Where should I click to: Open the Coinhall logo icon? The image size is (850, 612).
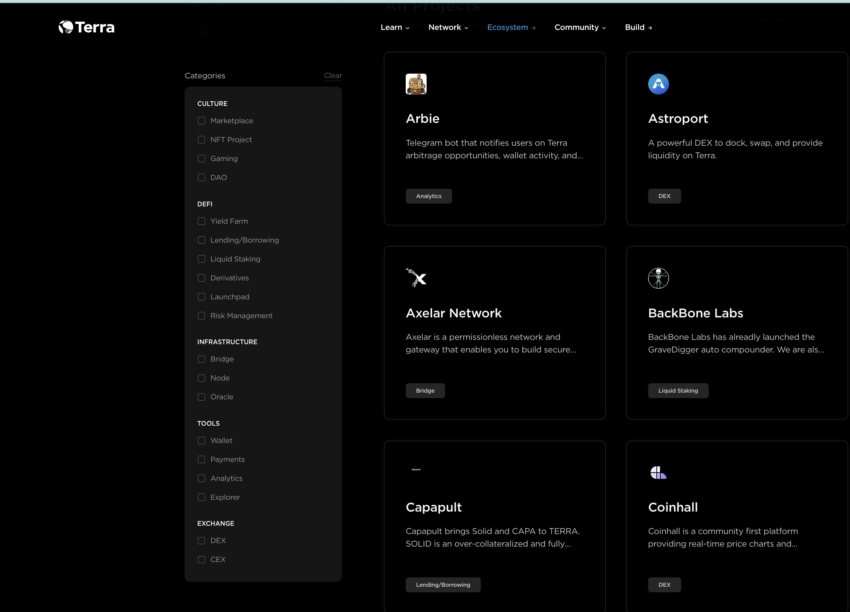[658, 472]
